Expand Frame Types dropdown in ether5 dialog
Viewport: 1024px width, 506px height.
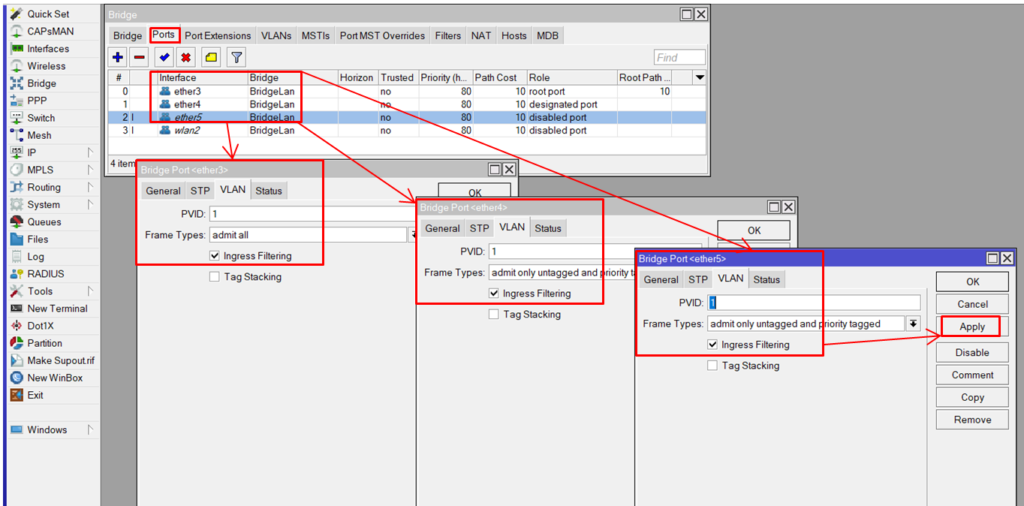913,324
